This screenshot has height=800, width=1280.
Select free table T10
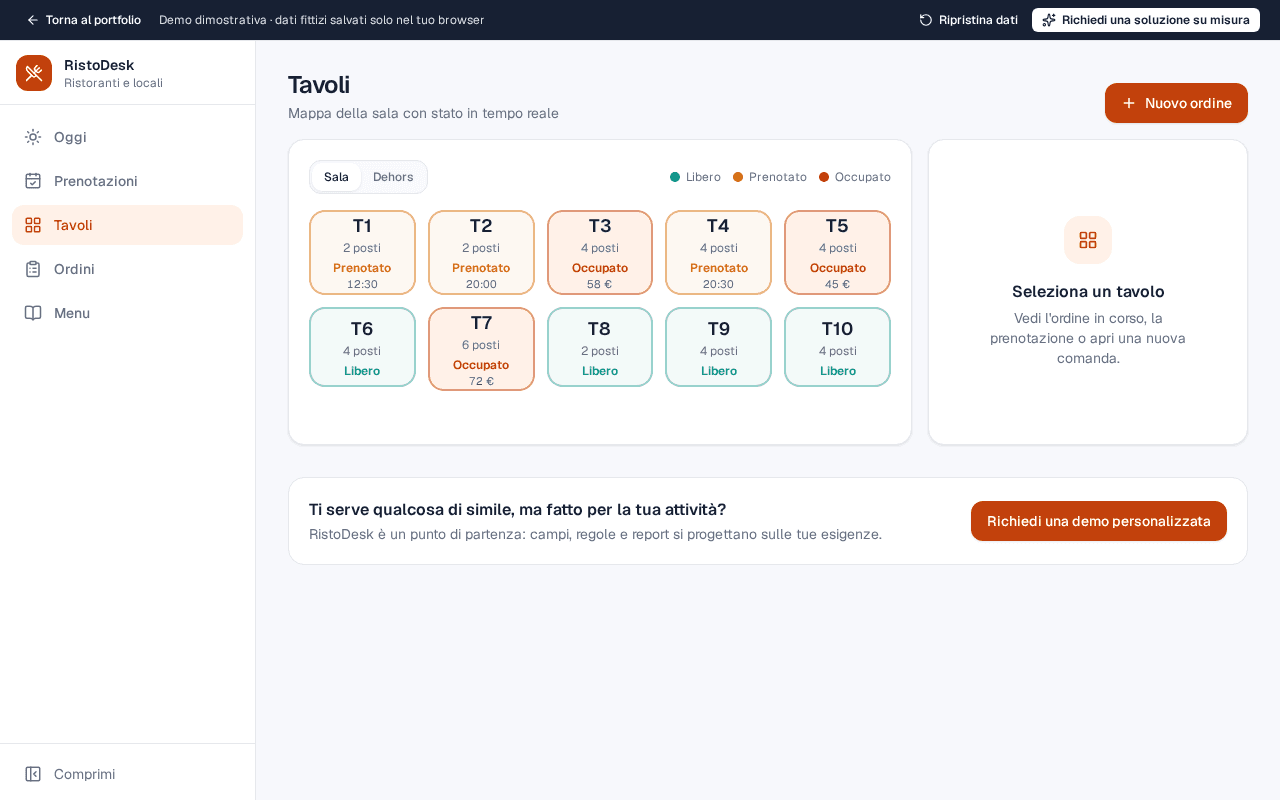(837, 347)
